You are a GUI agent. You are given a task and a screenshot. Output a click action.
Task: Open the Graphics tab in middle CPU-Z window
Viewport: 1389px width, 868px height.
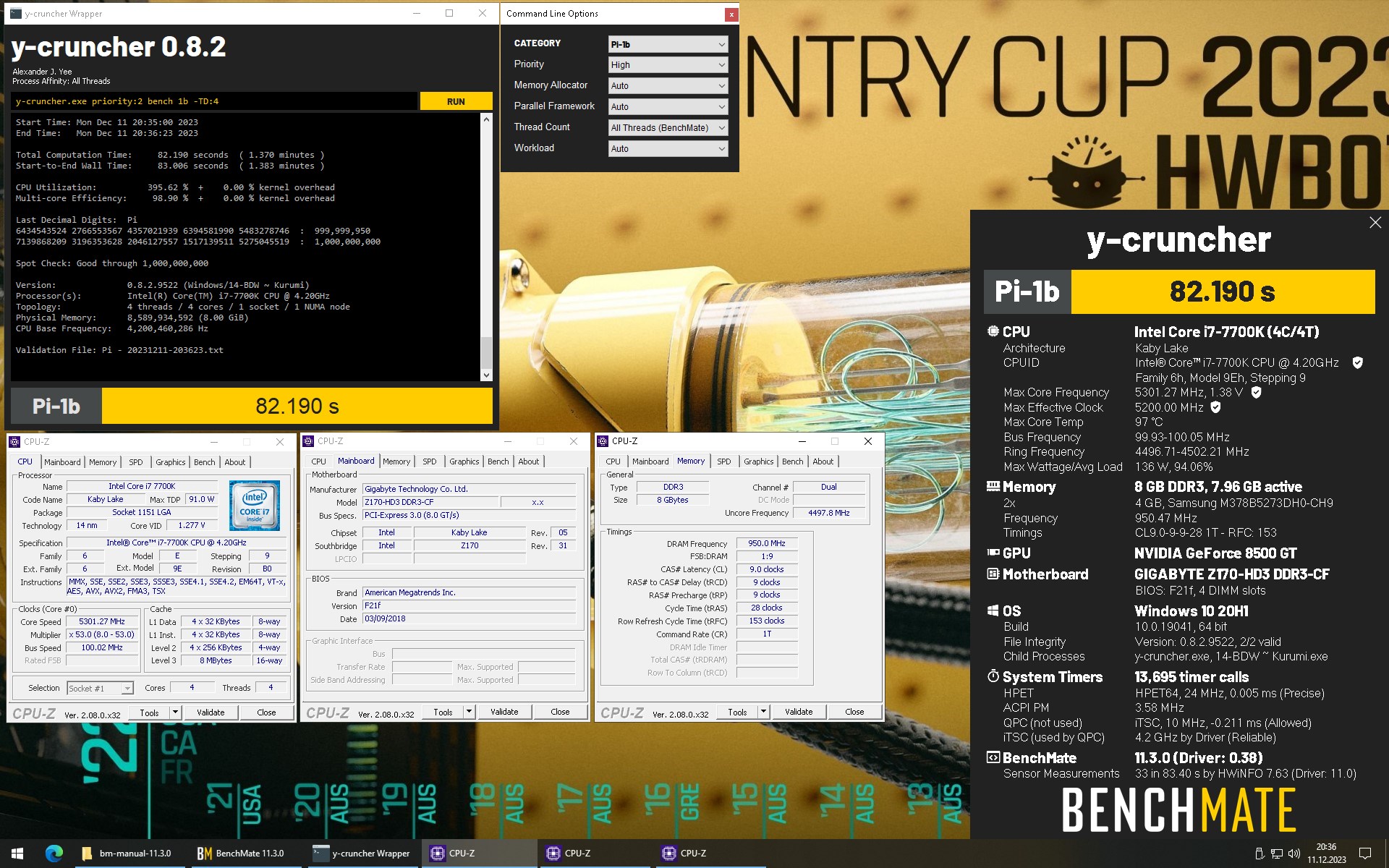pos(464,461)
